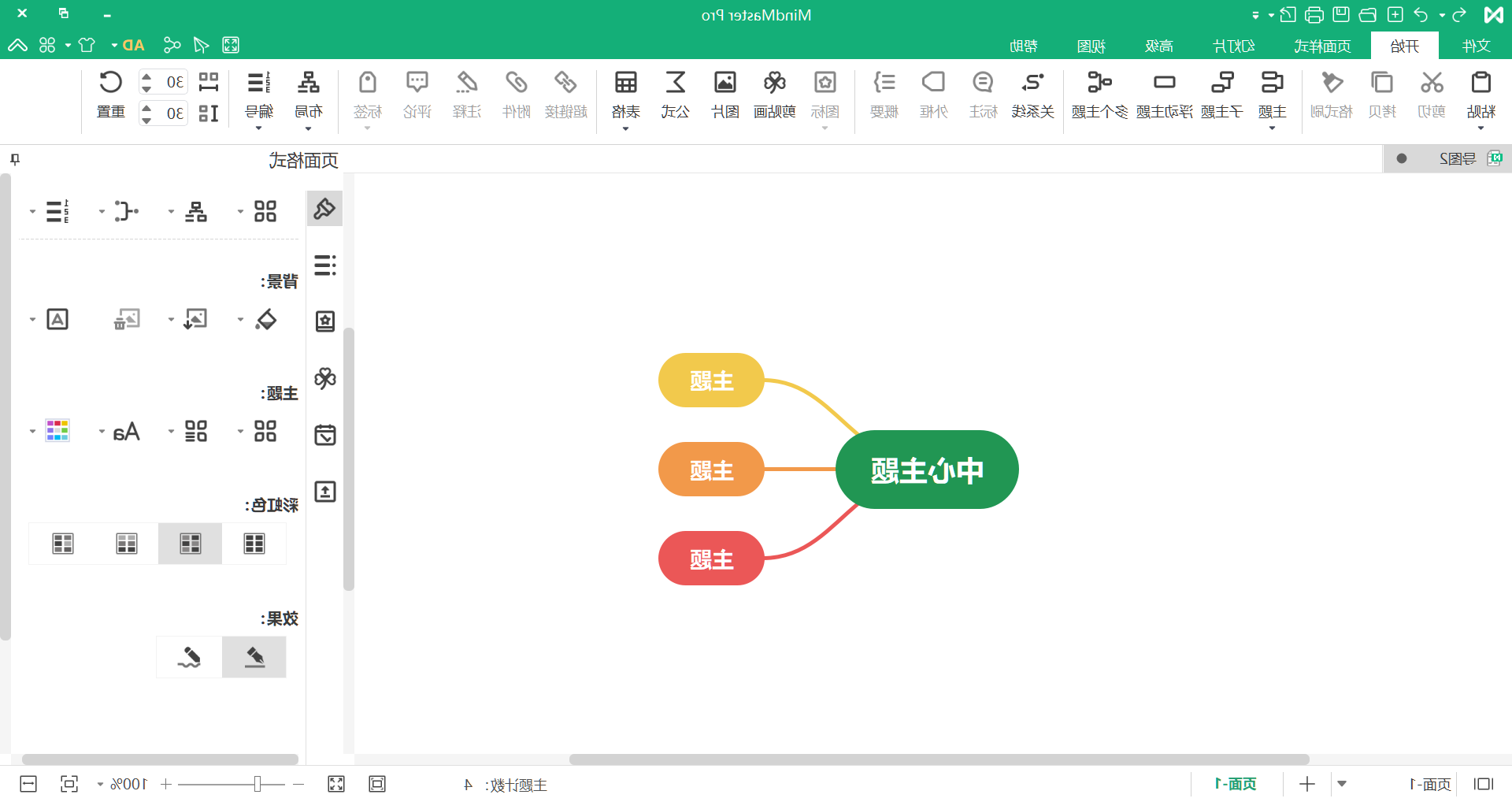Click the Share icon beside AD
1512x802 pixels.
point(172,45)
